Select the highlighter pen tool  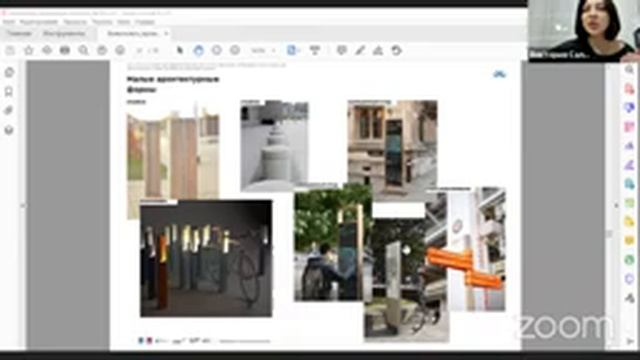tap(360, 51)
